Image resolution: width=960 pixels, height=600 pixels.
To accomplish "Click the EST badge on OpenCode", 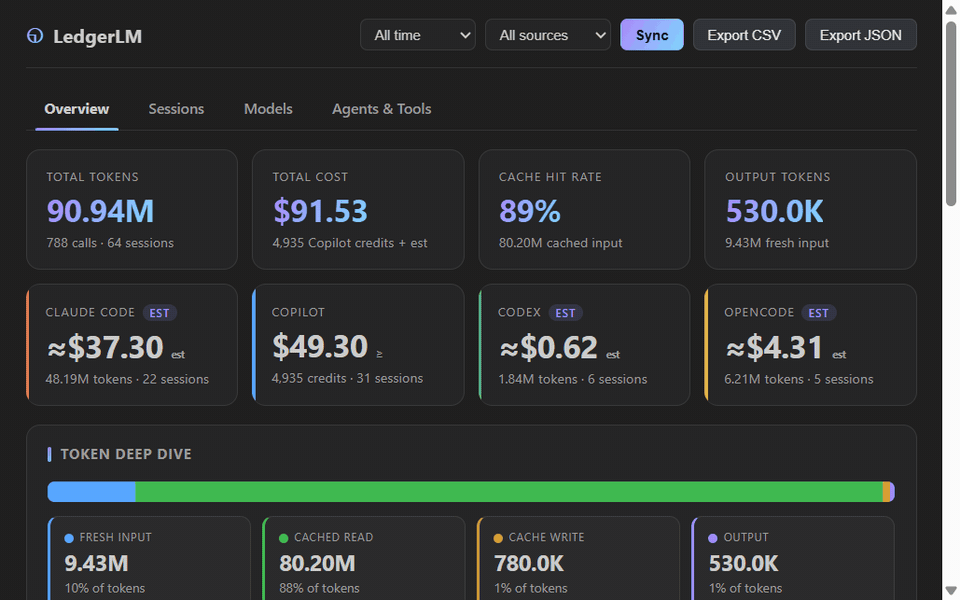I will 819,313.
